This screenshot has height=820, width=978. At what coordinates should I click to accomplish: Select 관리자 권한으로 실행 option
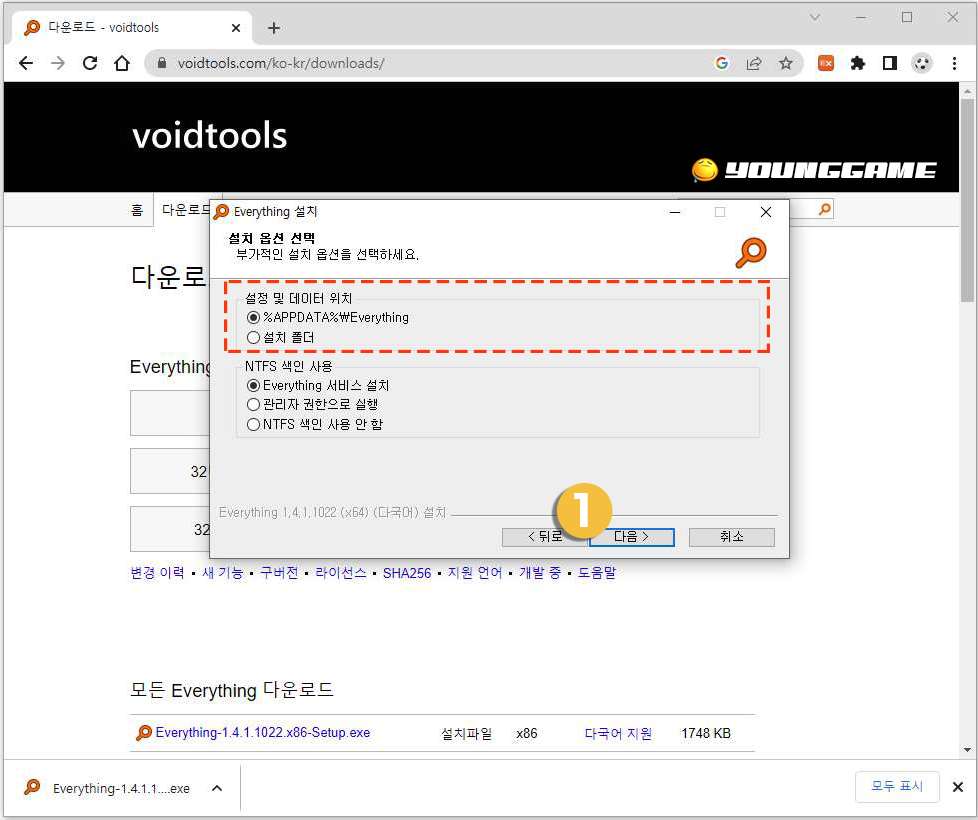click(x=312, y=405)
